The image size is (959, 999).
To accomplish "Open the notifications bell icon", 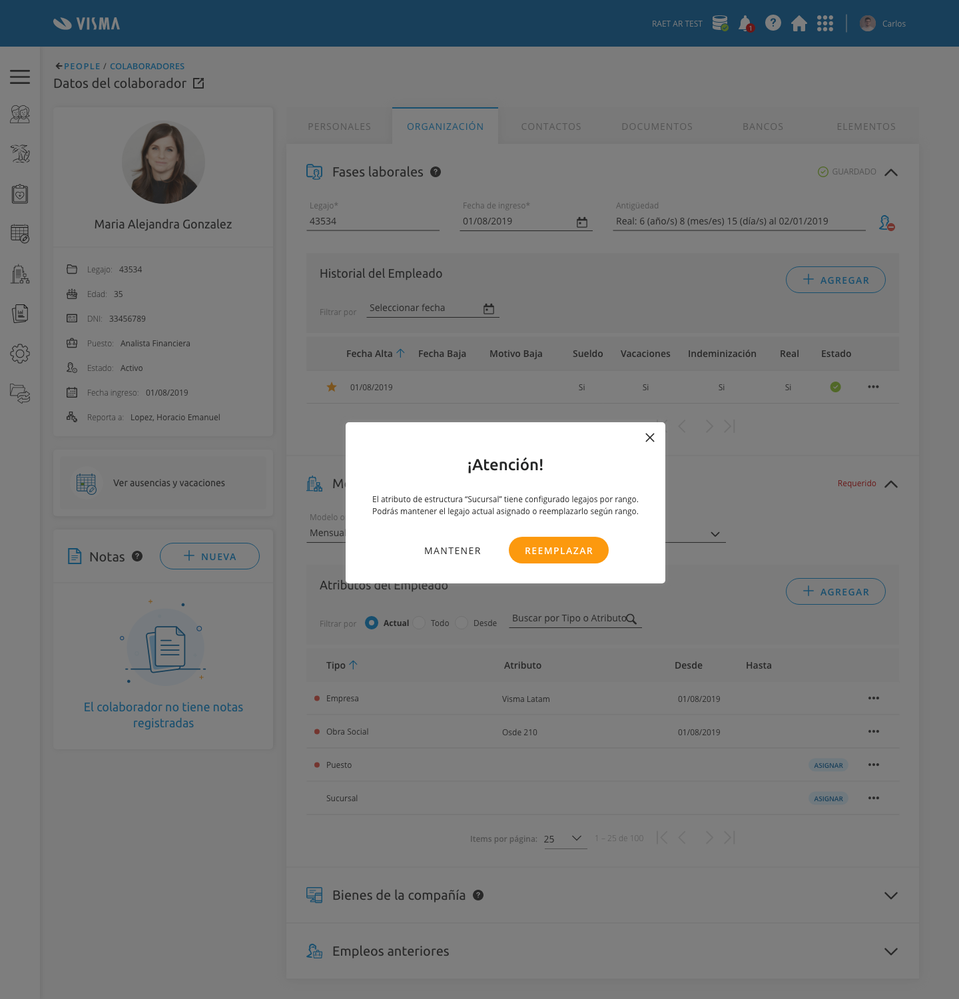I will tap(746, 24).
